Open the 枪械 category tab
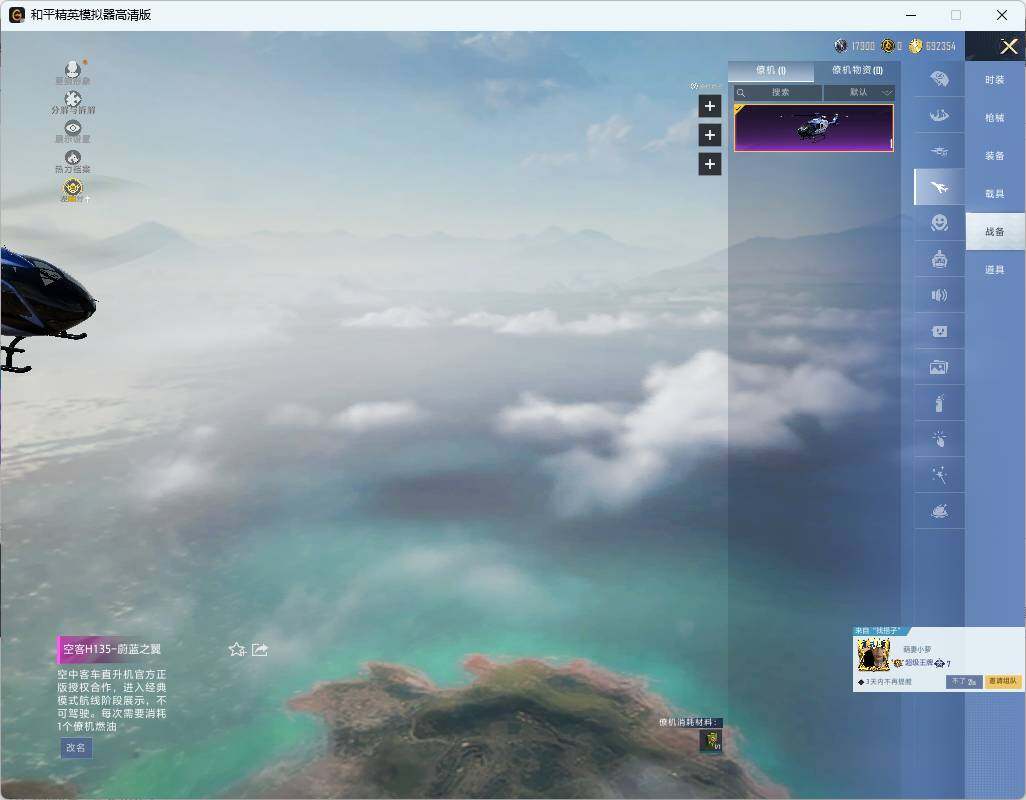This screenshot has width=1026, height=800. click(995, 118)
